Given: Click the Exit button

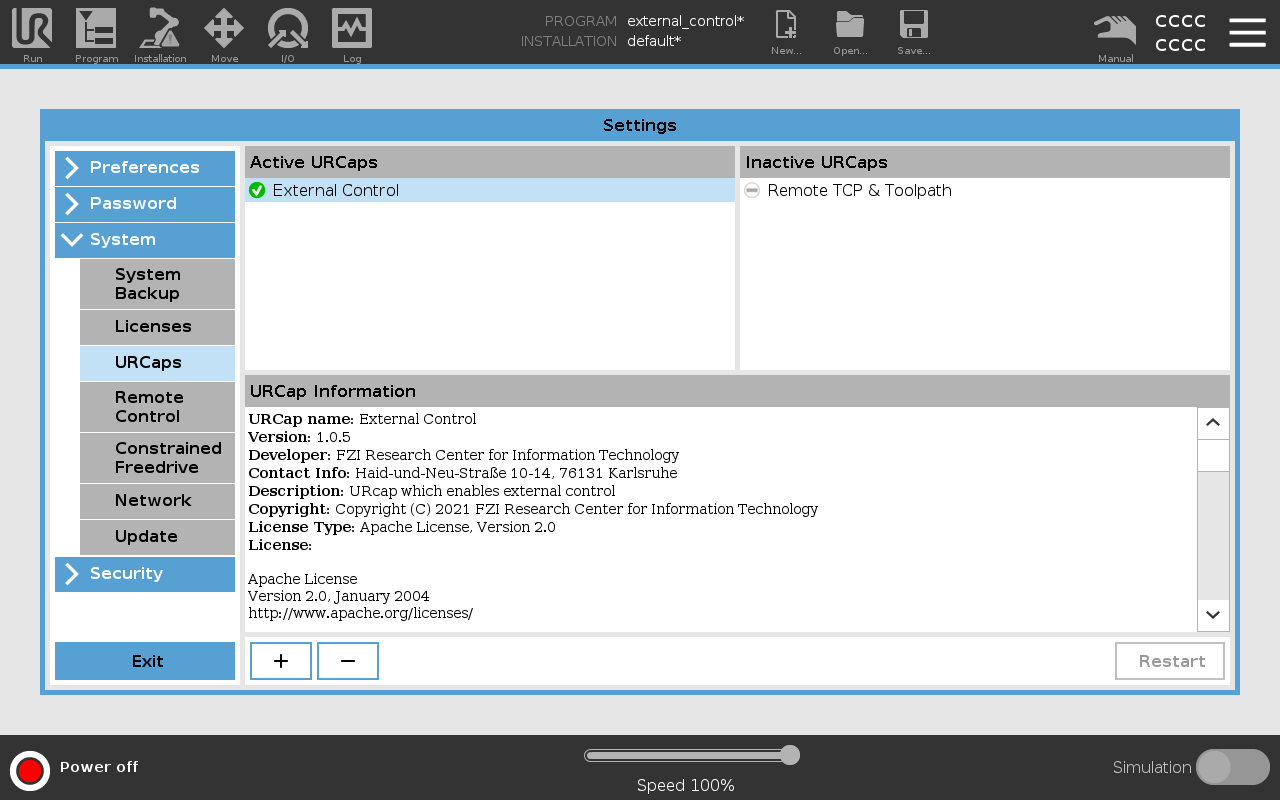Looking at the screenshot, I should click(x=145, y=661).
